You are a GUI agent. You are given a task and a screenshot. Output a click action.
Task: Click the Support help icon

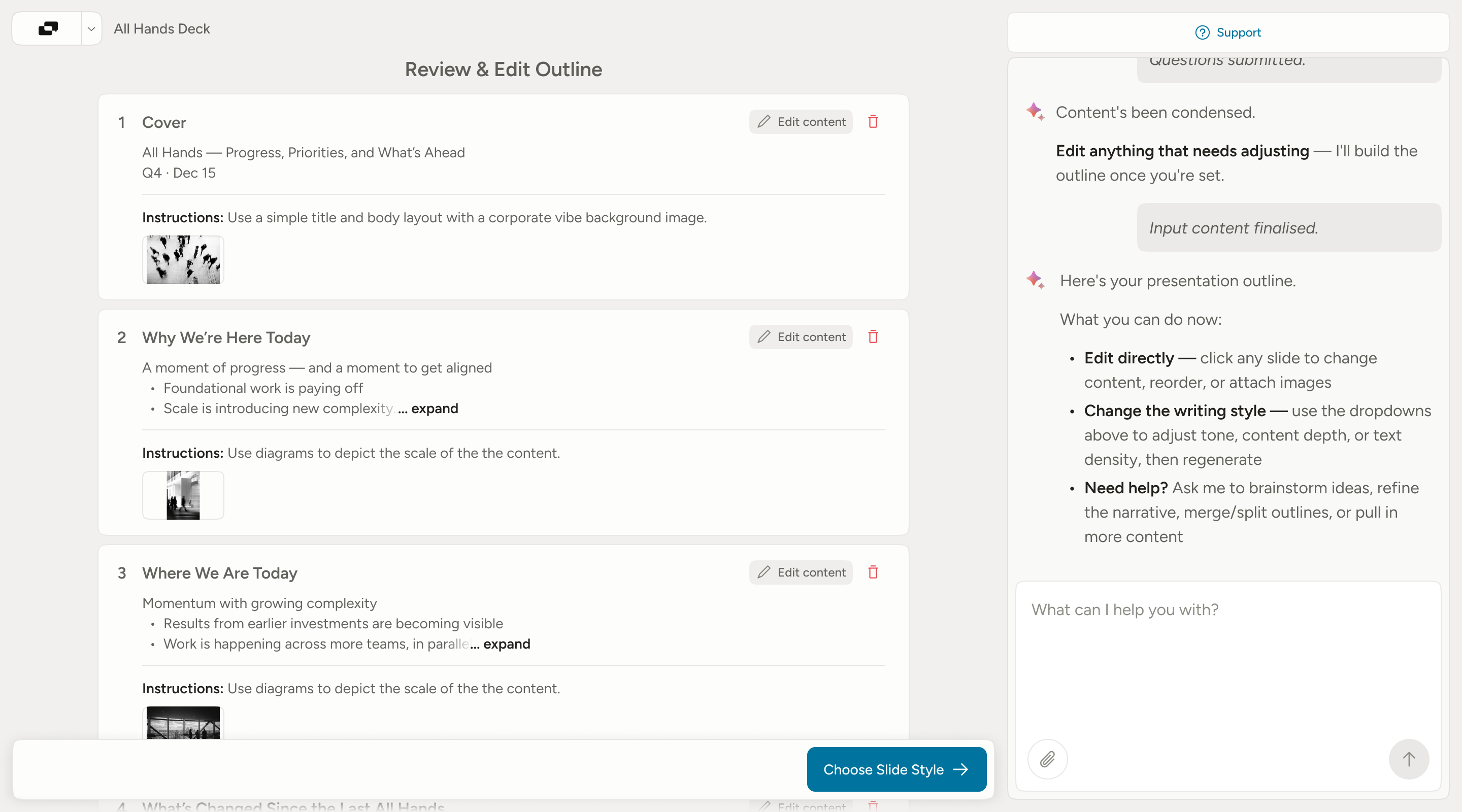point(1202,32)
